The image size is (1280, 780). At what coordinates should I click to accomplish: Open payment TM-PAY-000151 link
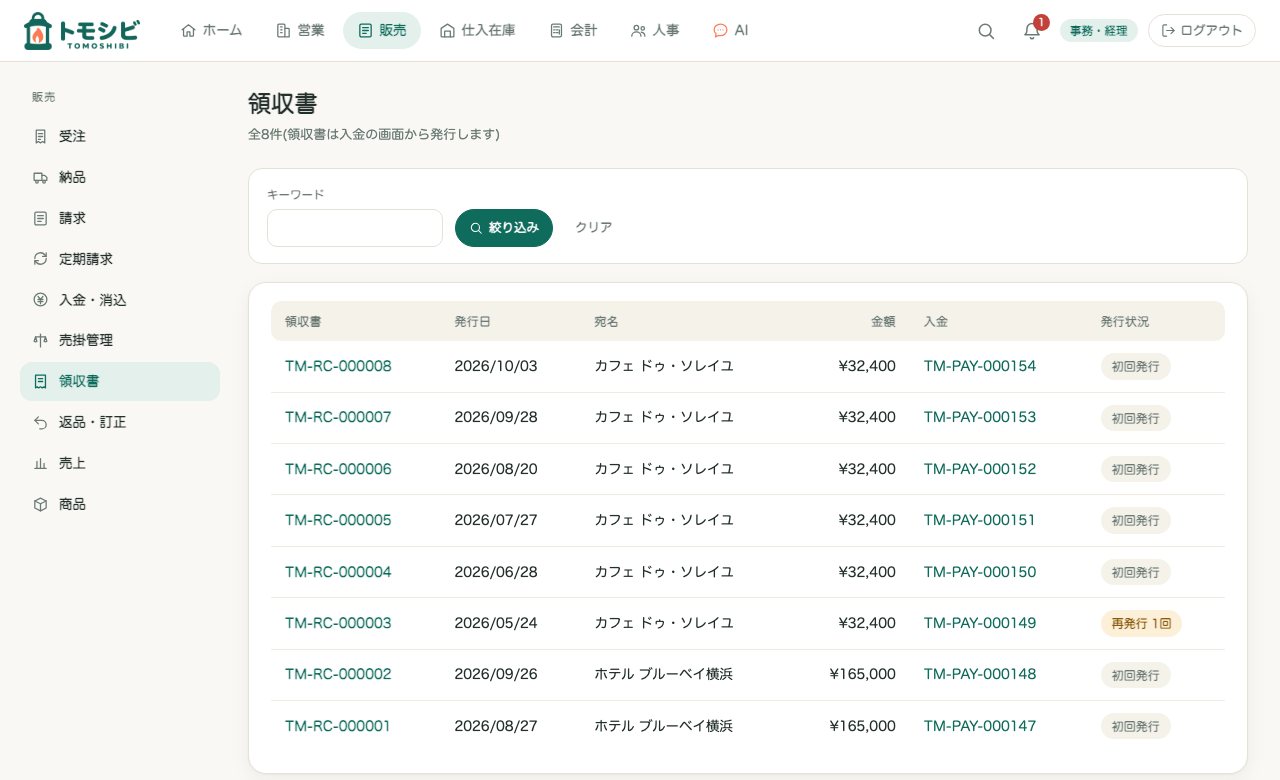tap(980, 520)
